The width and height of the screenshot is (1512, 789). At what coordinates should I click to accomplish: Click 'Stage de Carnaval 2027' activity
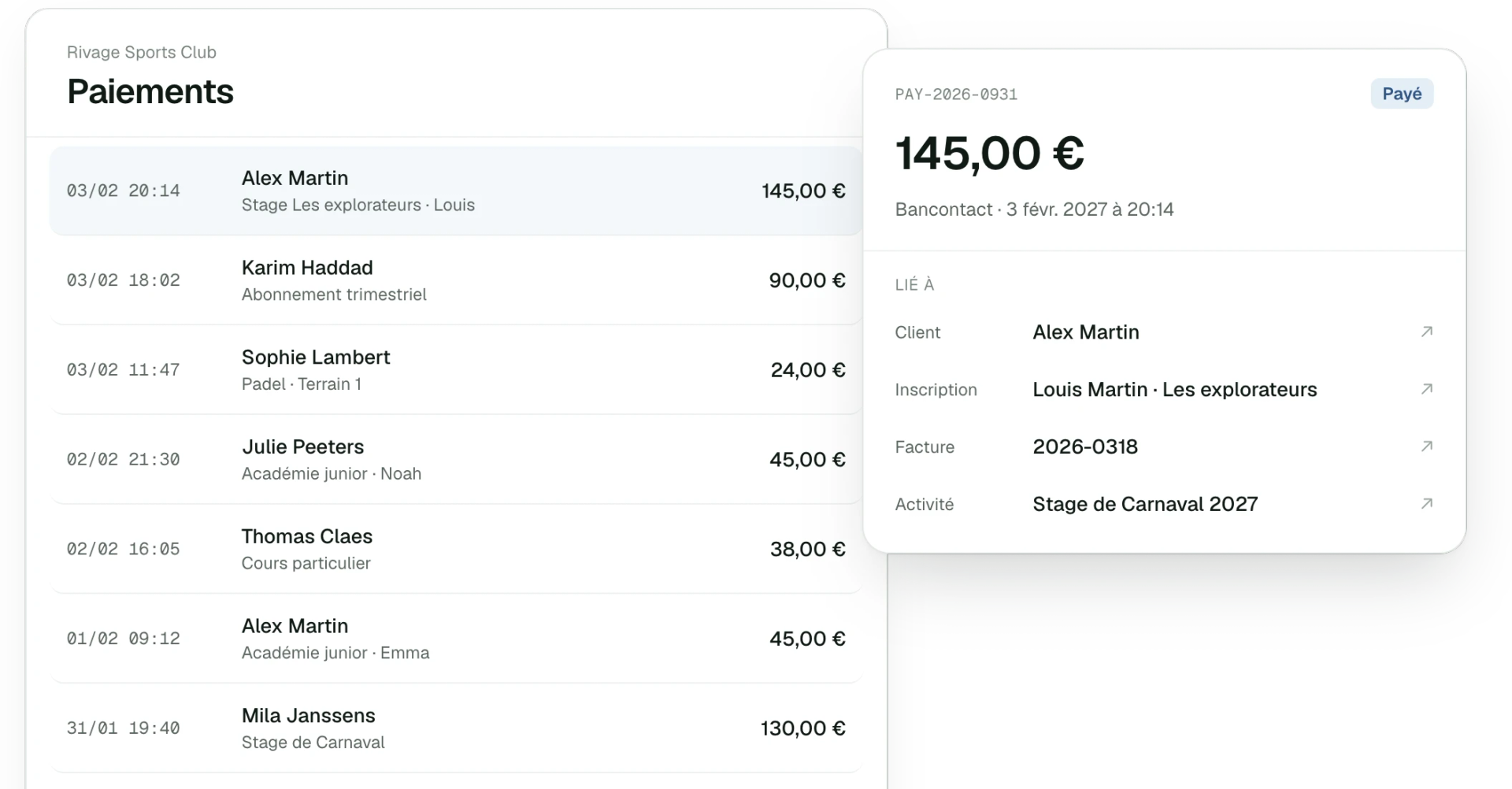(1145, 504)
